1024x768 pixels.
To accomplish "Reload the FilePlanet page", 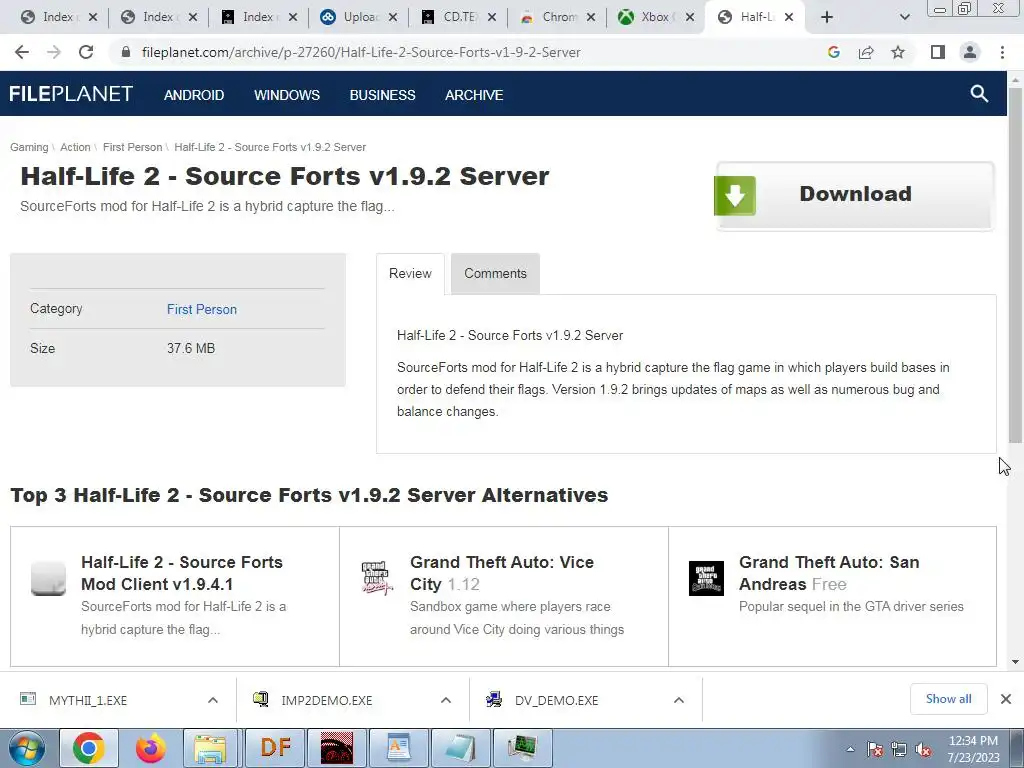I will tap(86, 52).
